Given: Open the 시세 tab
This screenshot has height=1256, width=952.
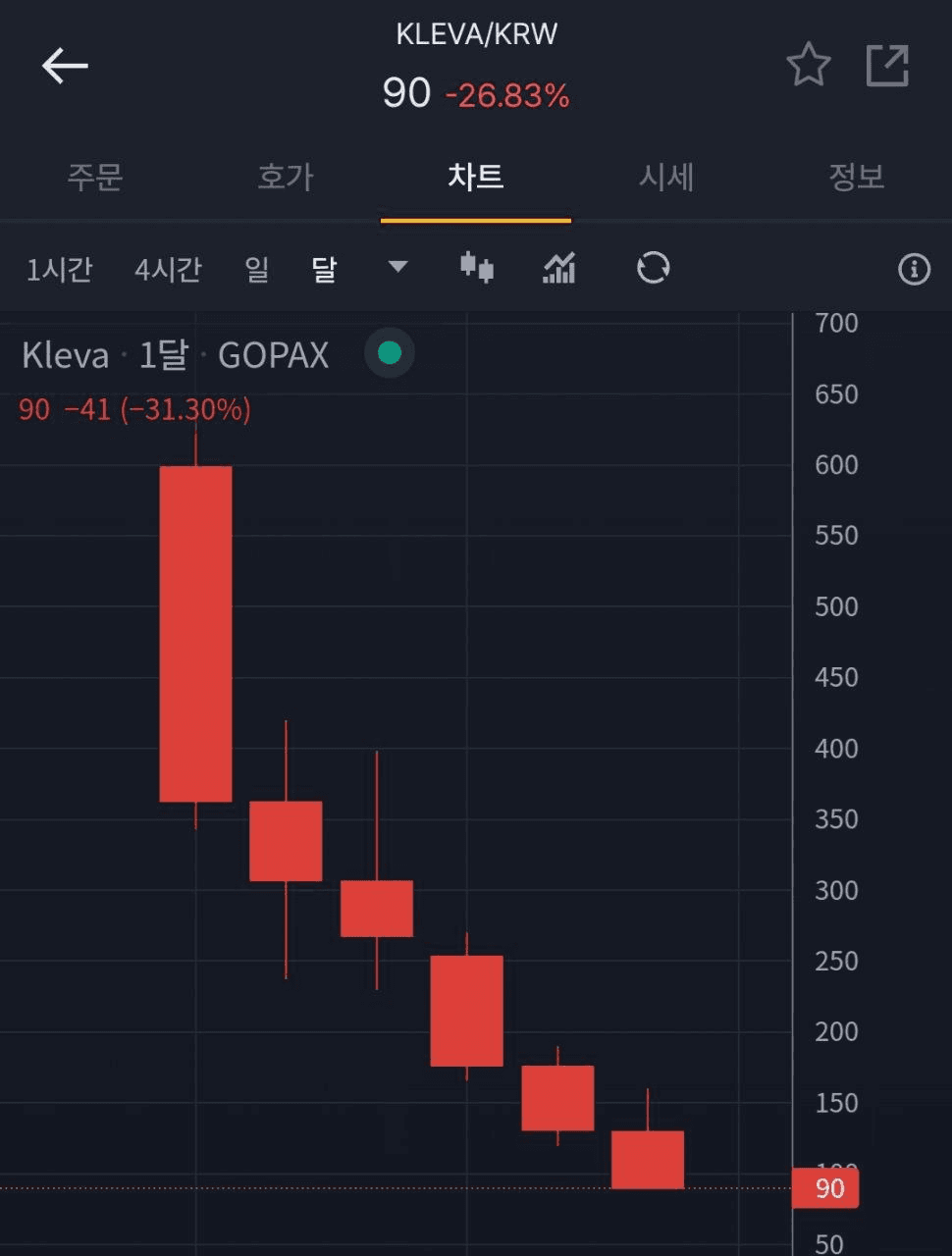Looking at the screenshot, I should (x=666, y=177).
